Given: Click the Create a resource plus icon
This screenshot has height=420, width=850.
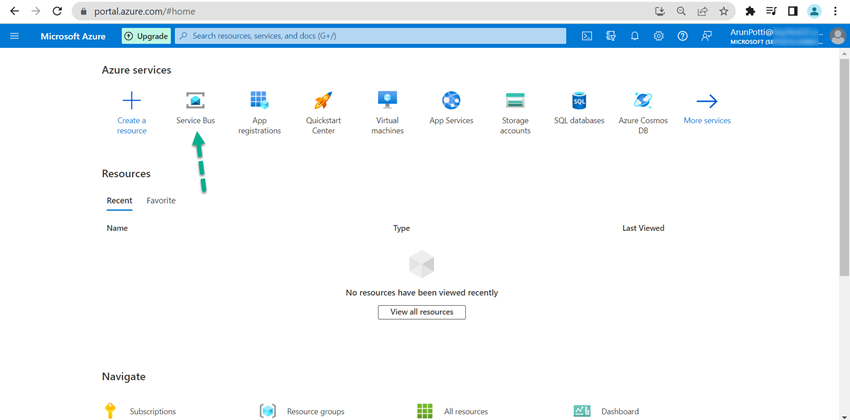Looking at the screenshot, I should (x=132, y=101).
